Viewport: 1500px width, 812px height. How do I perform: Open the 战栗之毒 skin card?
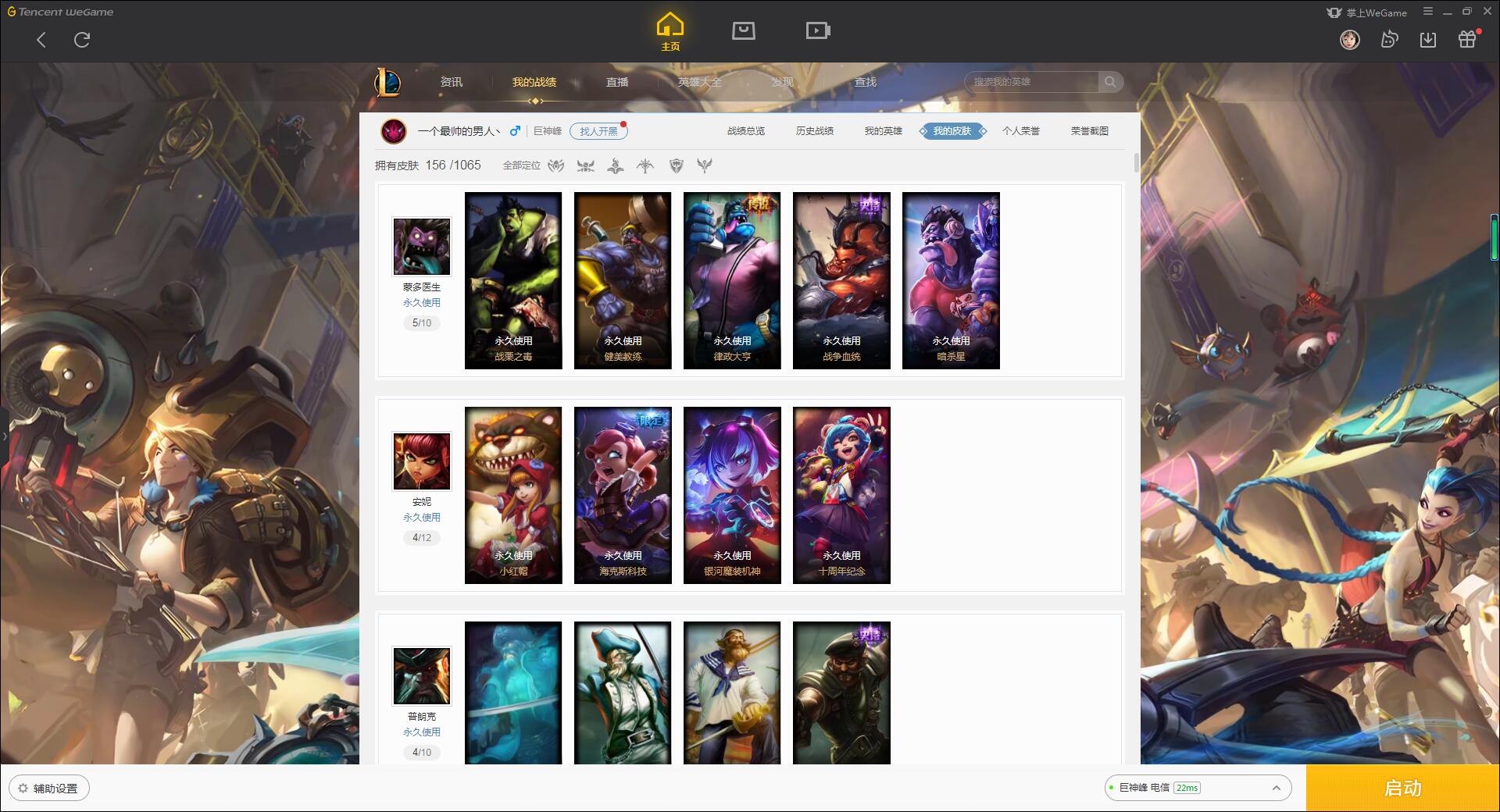point(513,280)
